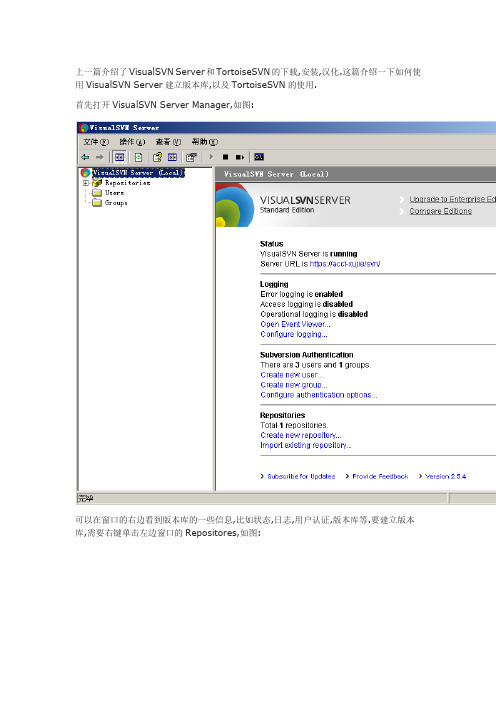The width and height of the screenshot is (496, 702).
Task: Click Configure authentication options link
Action: click(319, 395)
